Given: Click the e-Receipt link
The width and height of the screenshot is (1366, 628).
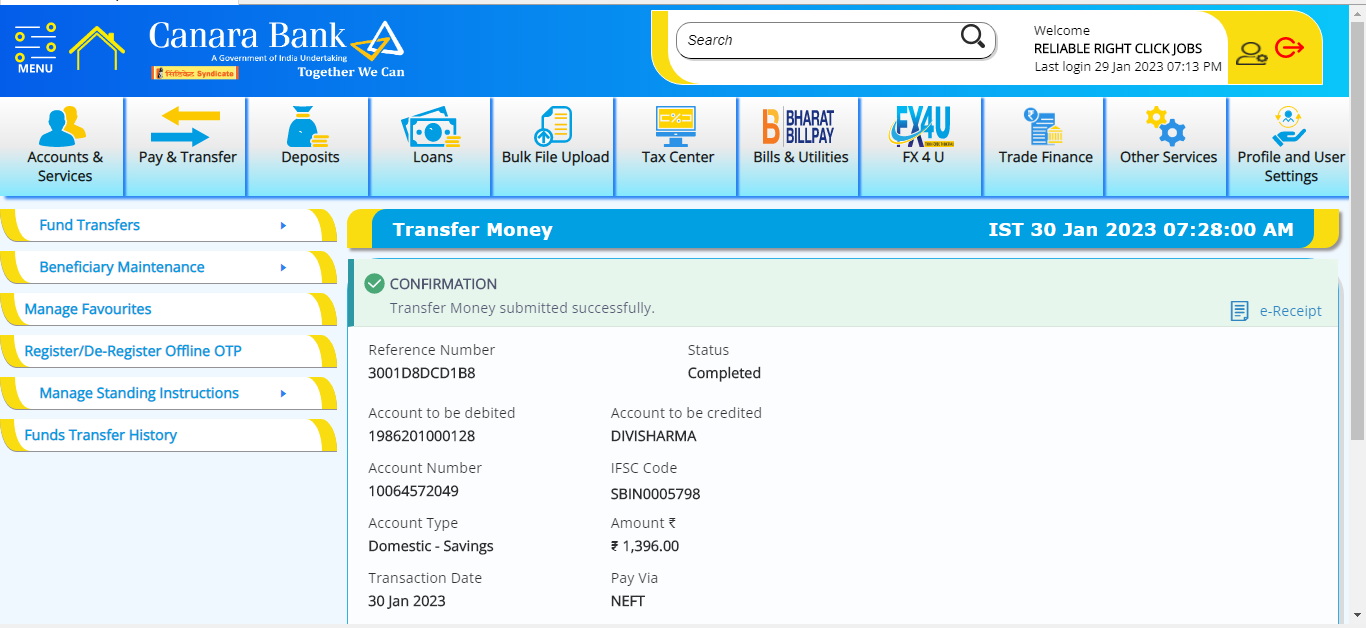Looking at the screenshot, I should tap(1290, 311).
